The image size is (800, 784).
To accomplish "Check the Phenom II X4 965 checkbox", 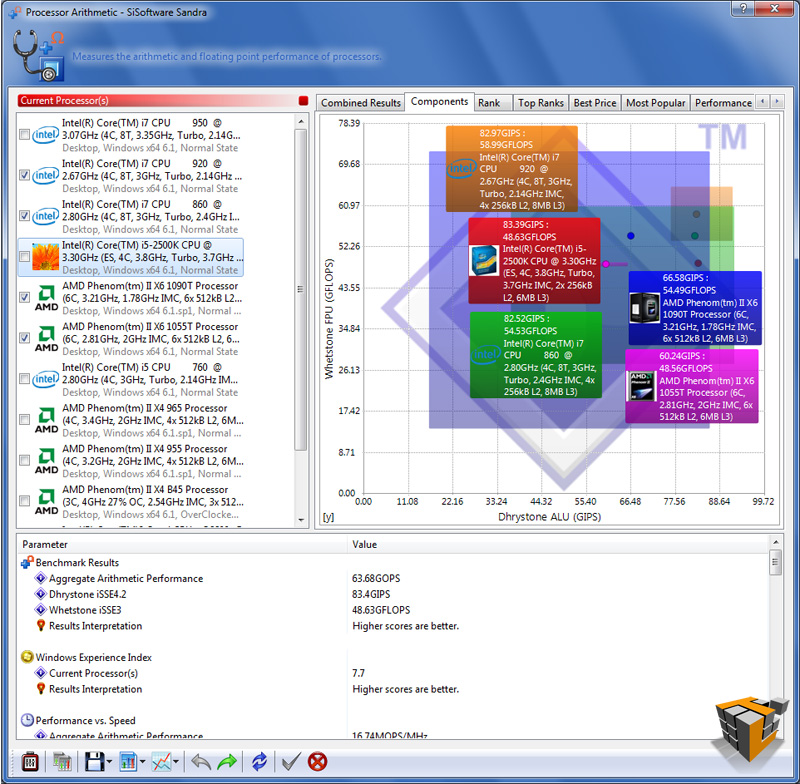I will [x=24, y=420].
